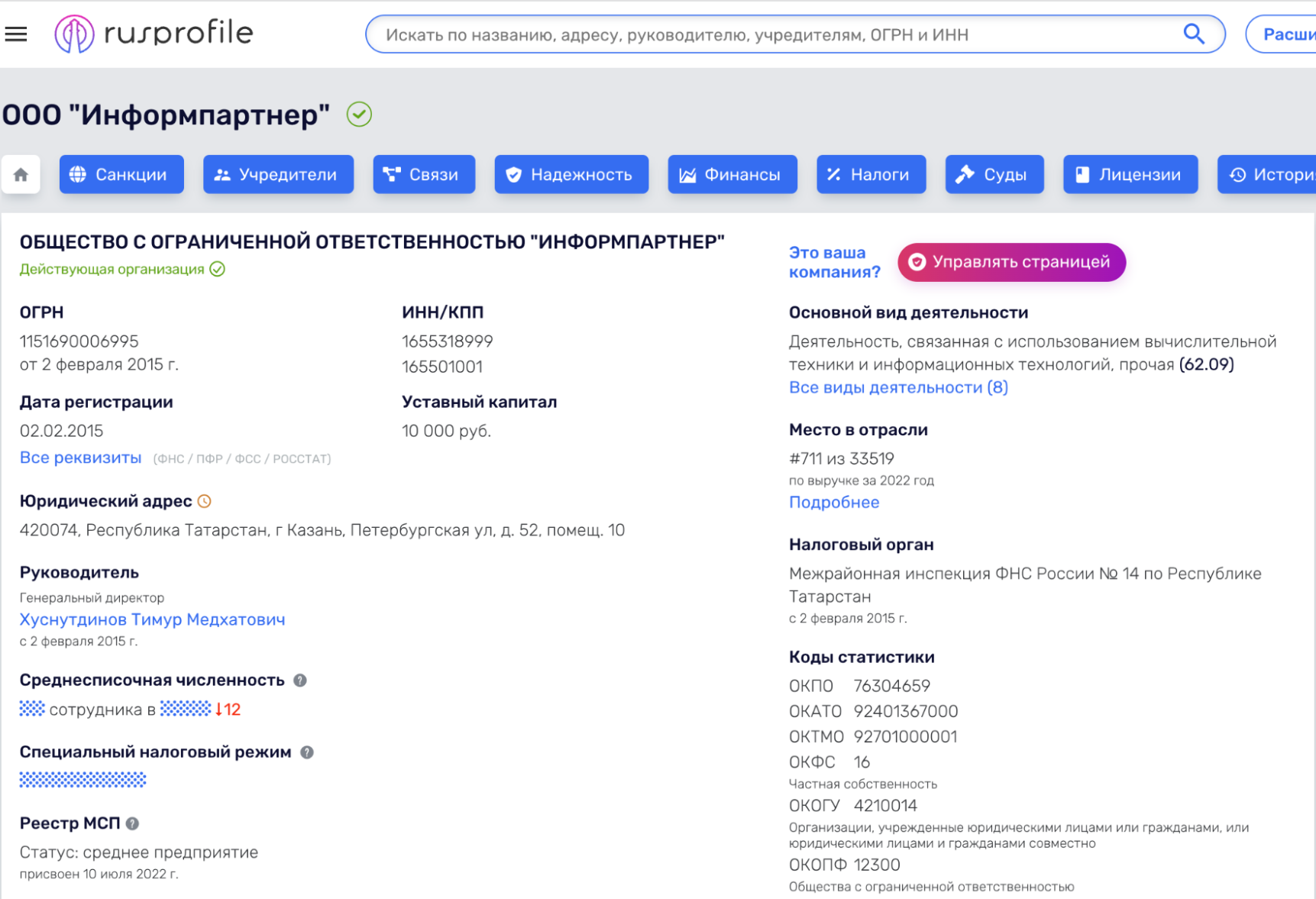
Task: Click the industry rank '#711 из 33519'
Action: tap(841, 458)
